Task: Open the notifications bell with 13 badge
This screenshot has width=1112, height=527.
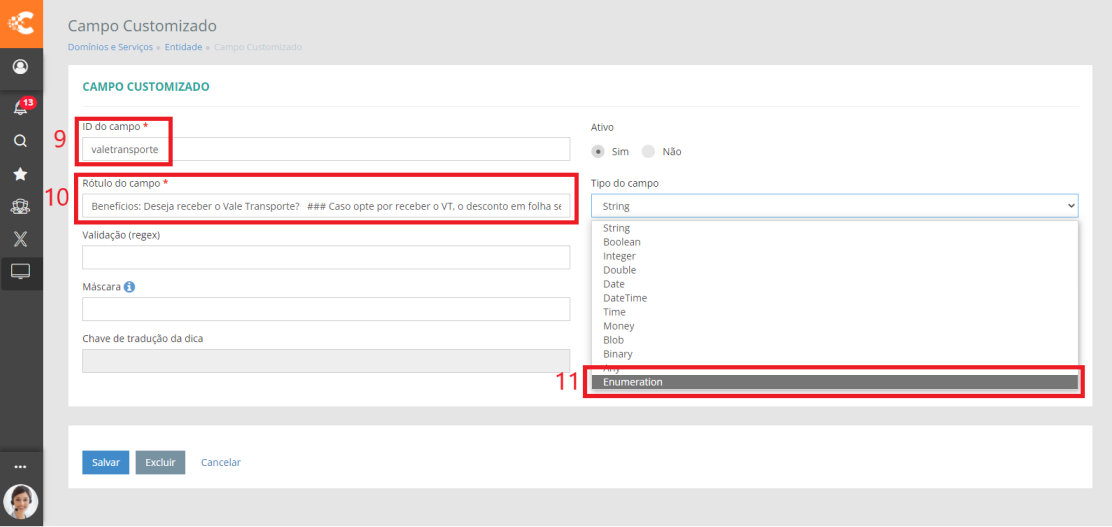Action: pos(20,107)
